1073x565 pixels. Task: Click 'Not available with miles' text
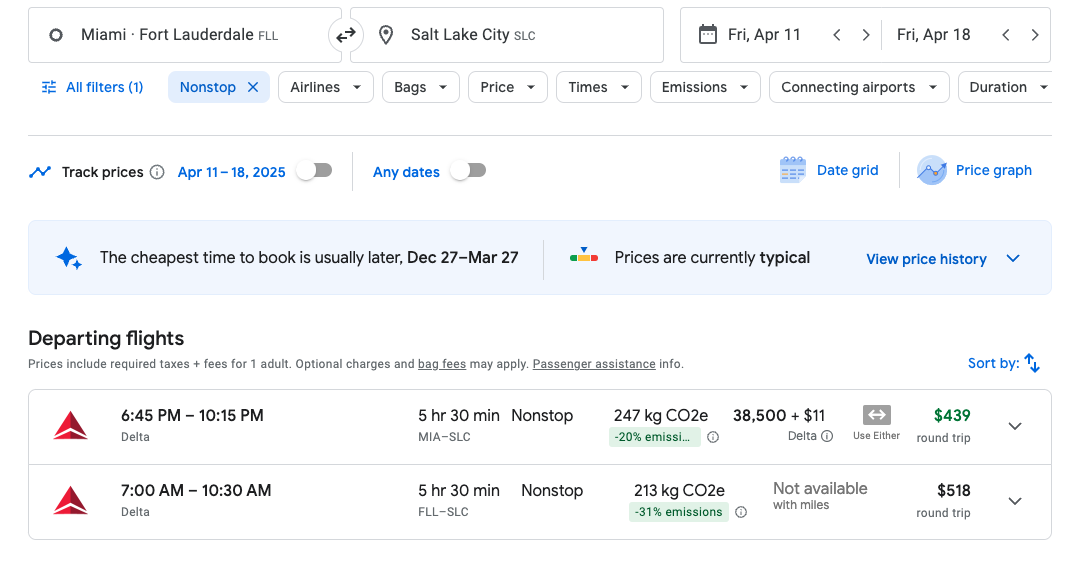[x=820, y=495]
